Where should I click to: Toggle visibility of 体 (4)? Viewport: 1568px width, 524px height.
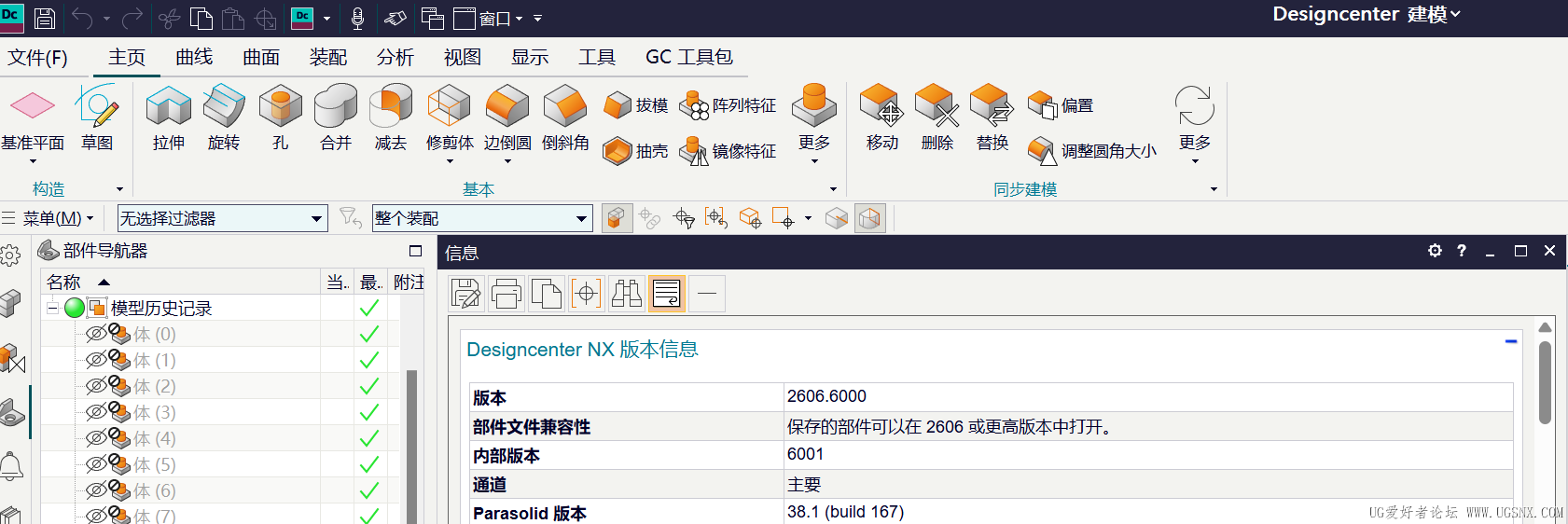tap(96, 438)
